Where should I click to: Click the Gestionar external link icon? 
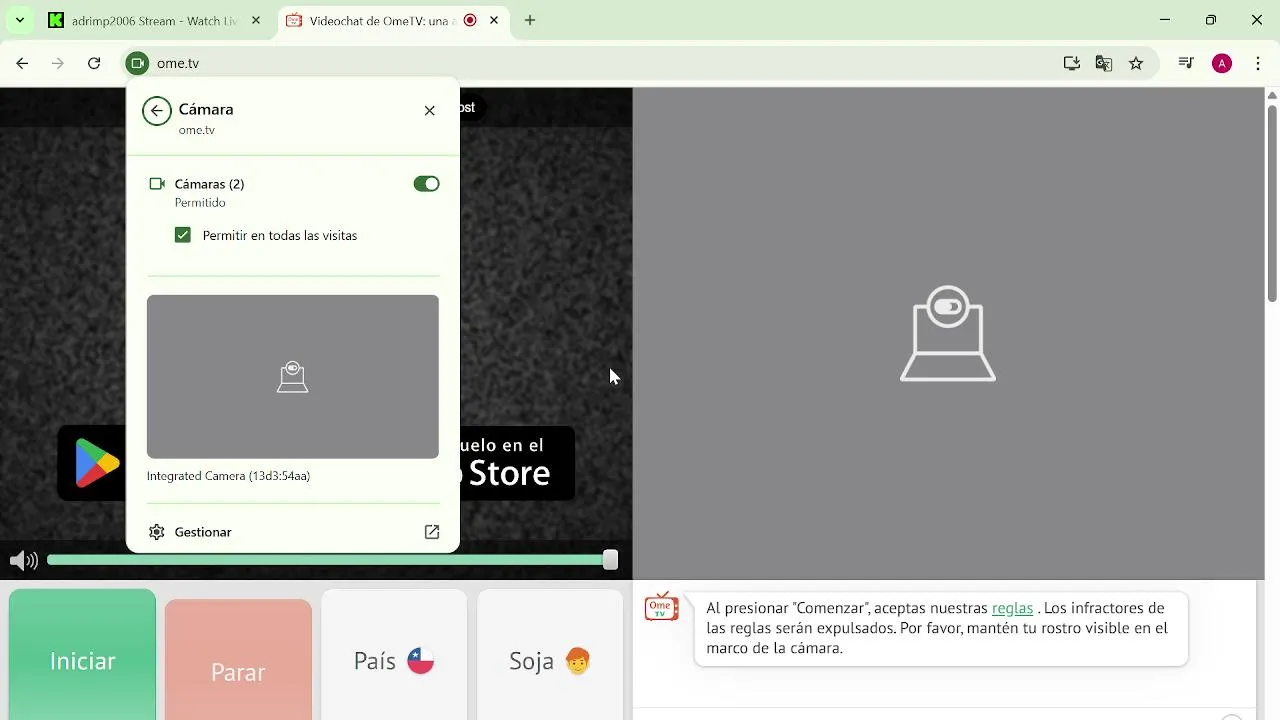point(432,532)
